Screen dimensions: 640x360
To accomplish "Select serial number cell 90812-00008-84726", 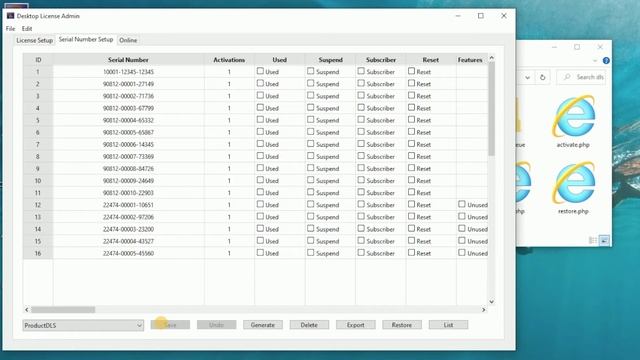I will click(128, 169).
